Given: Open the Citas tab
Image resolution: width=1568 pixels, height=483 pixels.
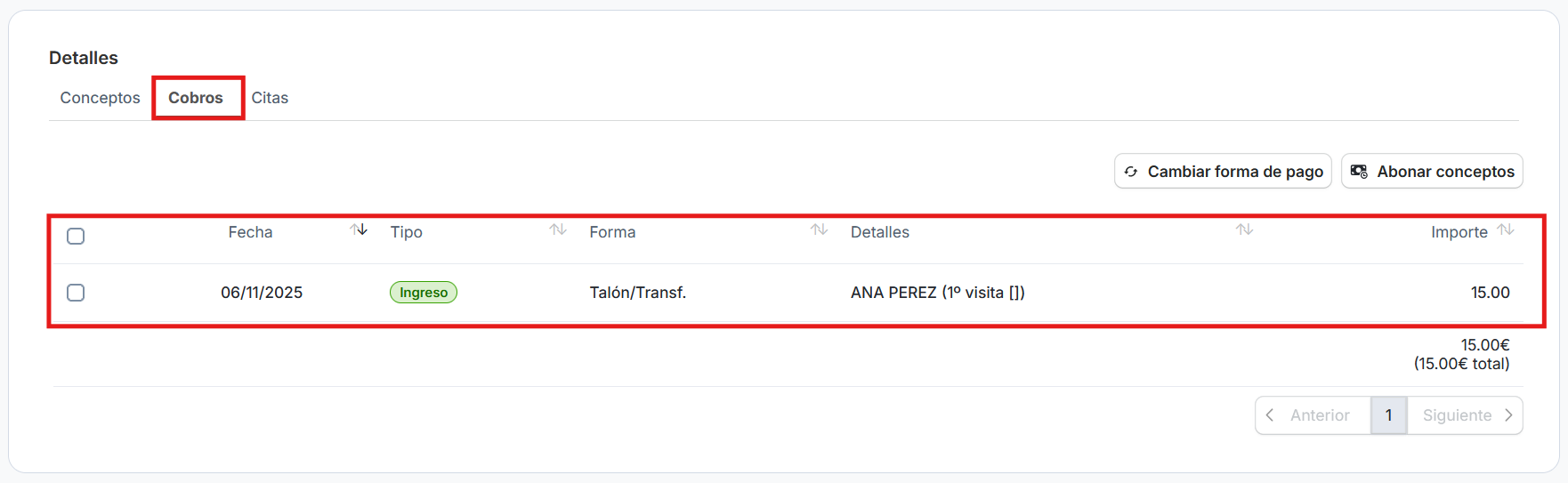Looking at the screenshot, I should tap(270, 98).
